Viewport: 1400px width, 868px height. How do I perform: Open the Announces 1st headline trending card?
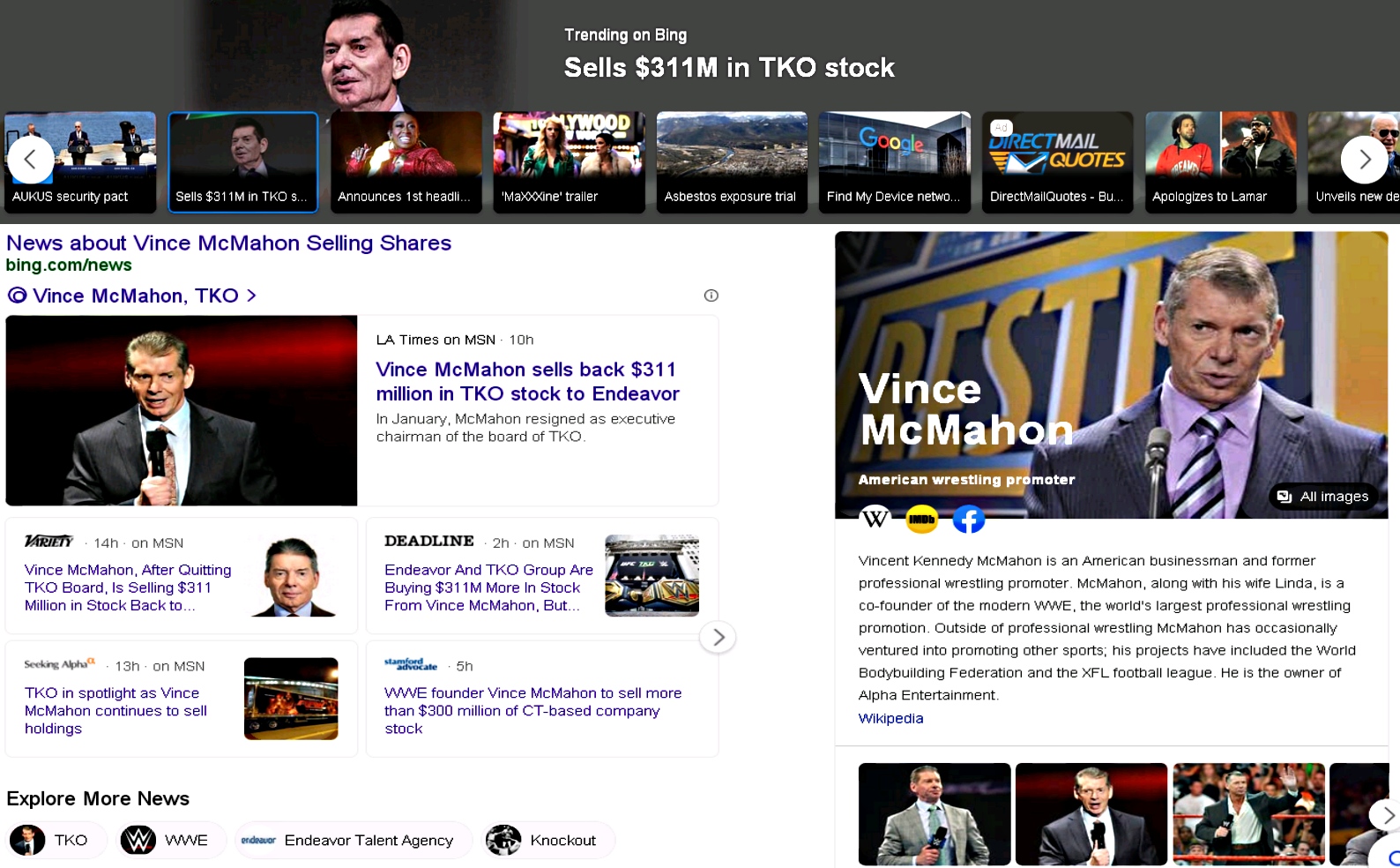pyautogui.click(x=406, y=162)
